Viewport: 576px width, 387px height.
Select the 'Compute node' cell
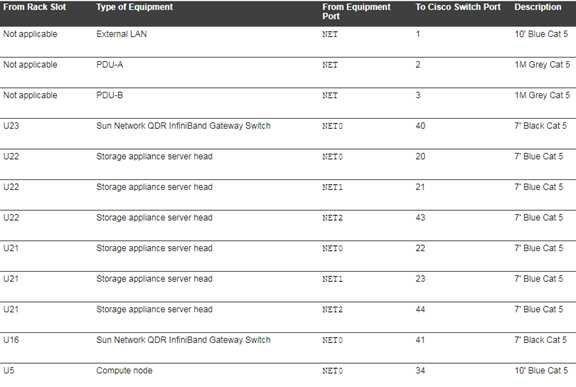[124, 370]
